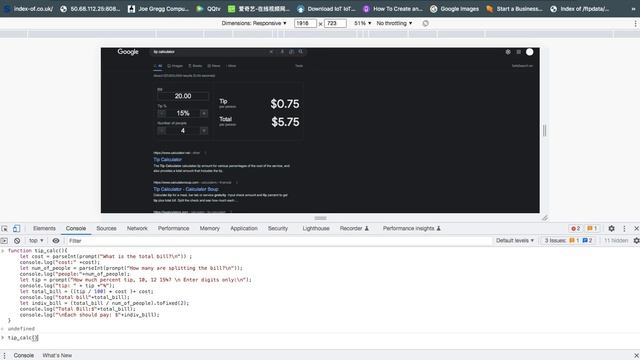Click the Google Settings gear in the page
This screenshot has width=640, height=360.
click(508, 52)
